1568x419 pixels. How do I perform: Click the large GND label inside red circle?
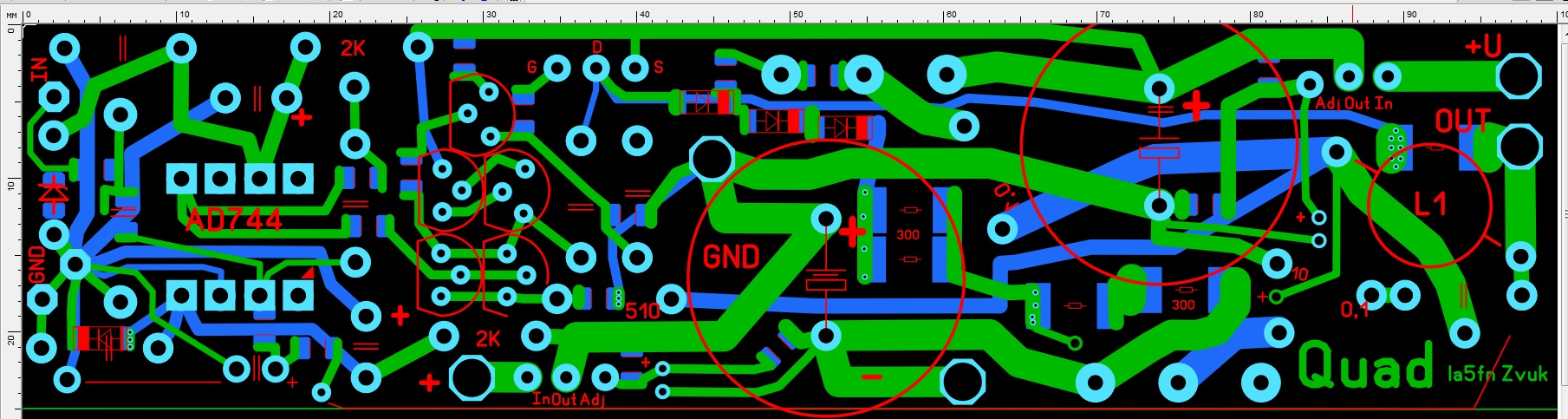point(731,257)
